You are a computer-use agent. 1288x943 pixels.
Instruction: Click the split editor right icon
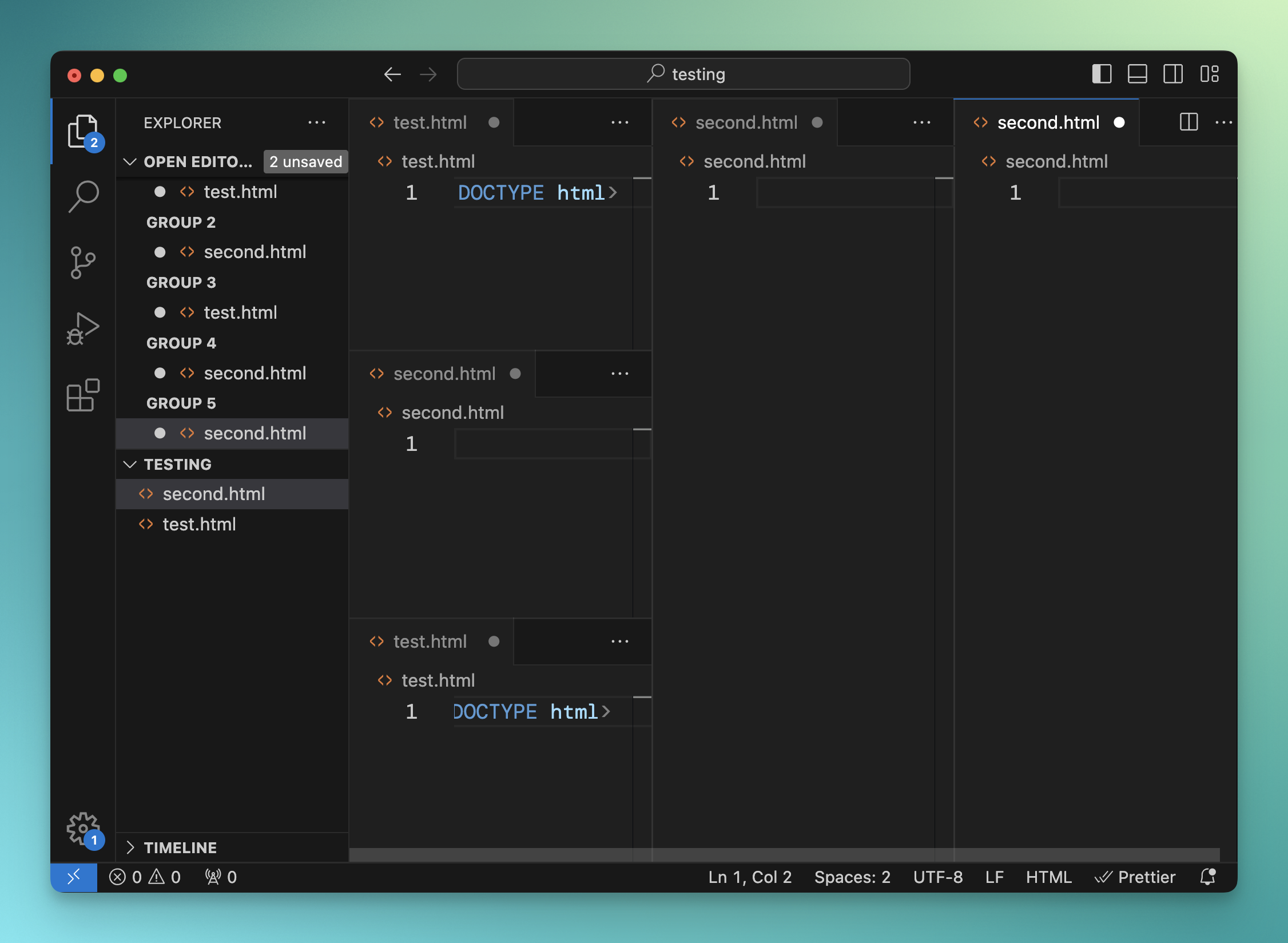1188,122
